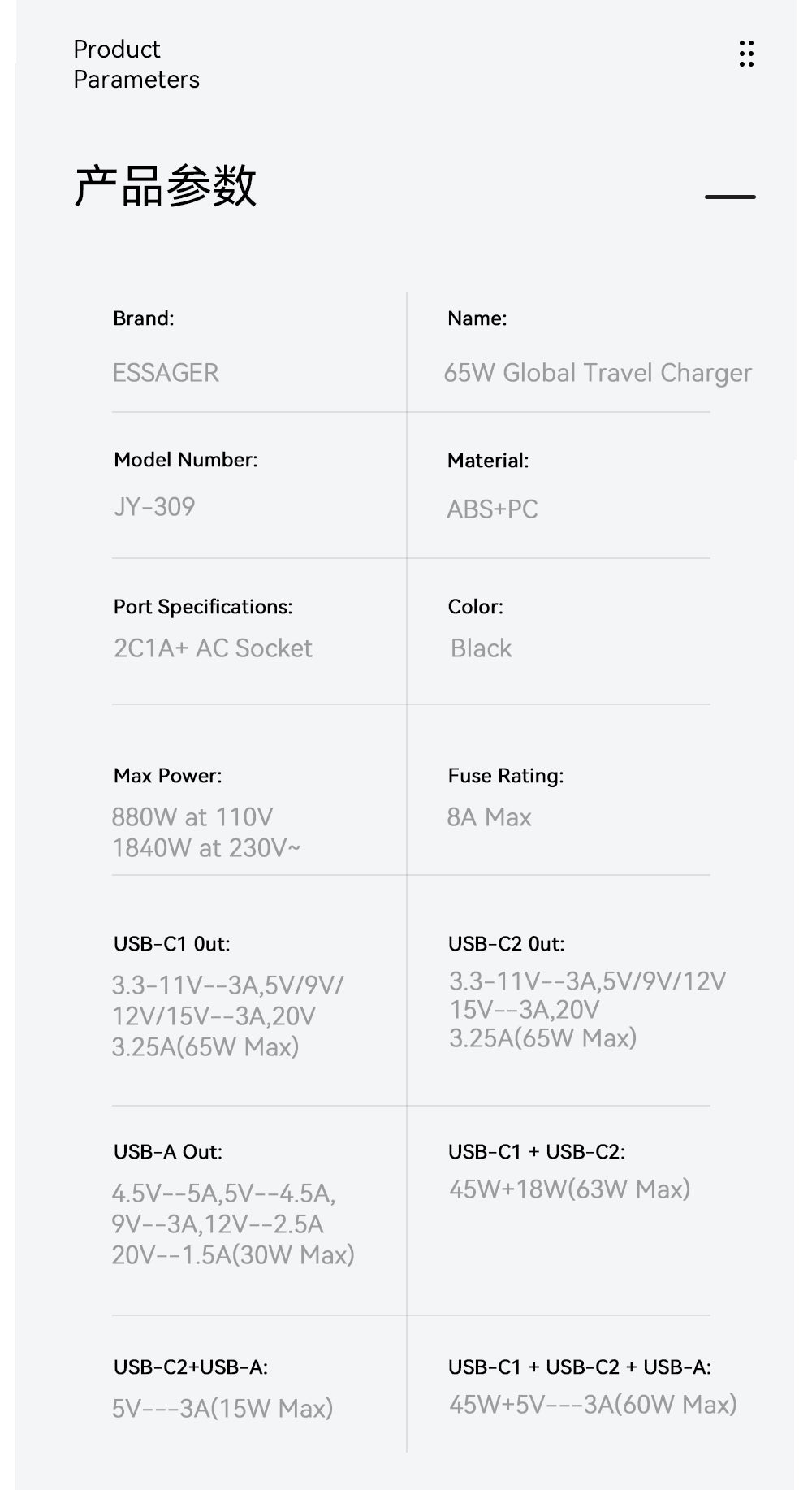
Task: Click the 5V---3A(15W Max) value
Action: tap(222, 1408)
